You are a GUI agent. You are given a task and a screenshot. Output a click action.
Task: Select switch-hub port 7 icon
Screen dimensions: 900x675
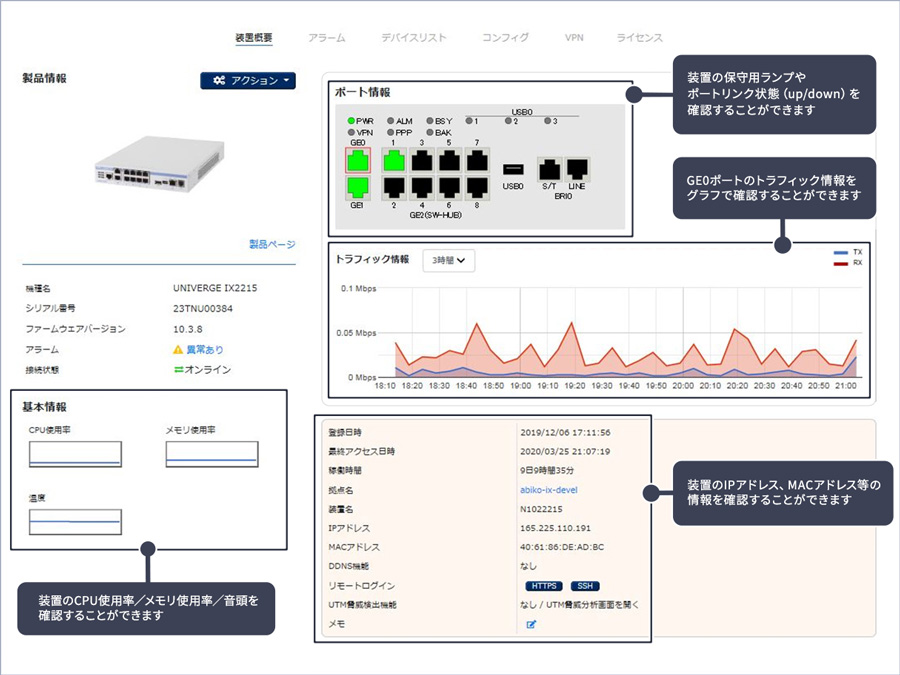[477, 161]
